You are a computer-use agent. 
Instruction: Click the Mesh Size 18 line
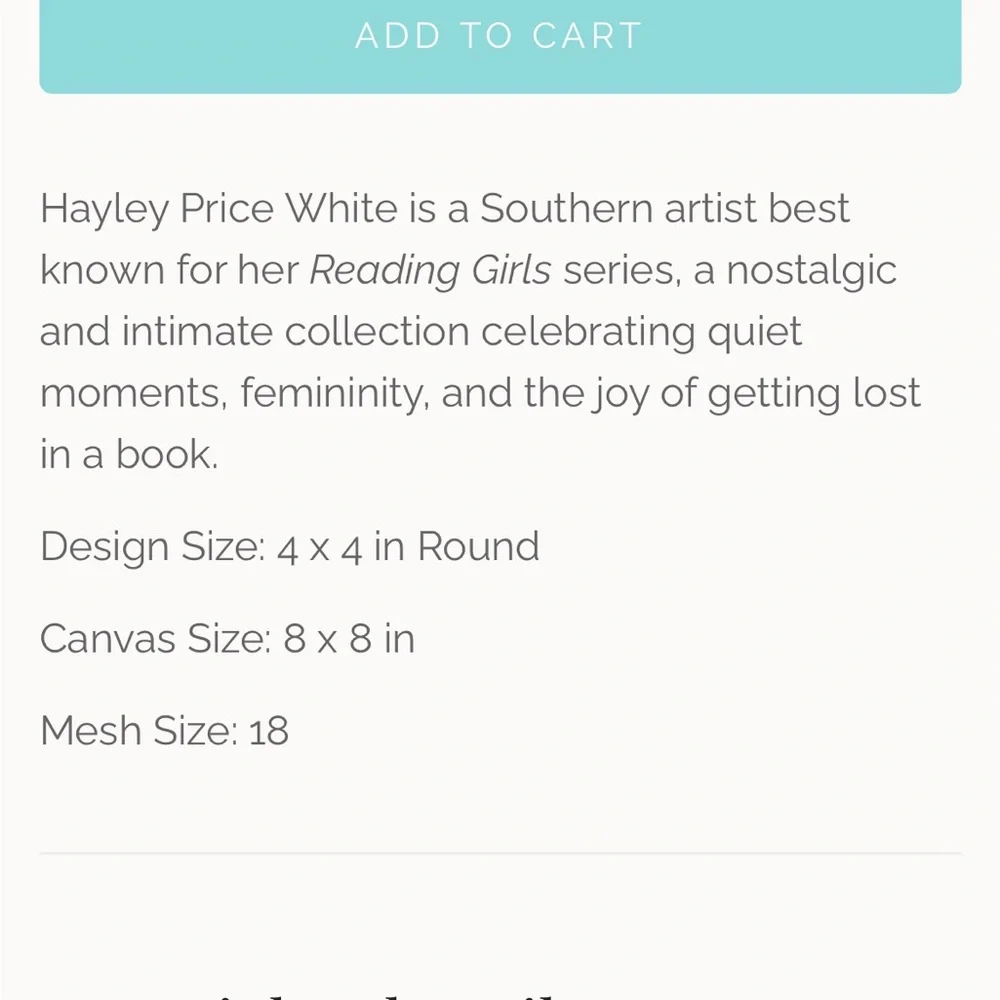pos(165,731)
